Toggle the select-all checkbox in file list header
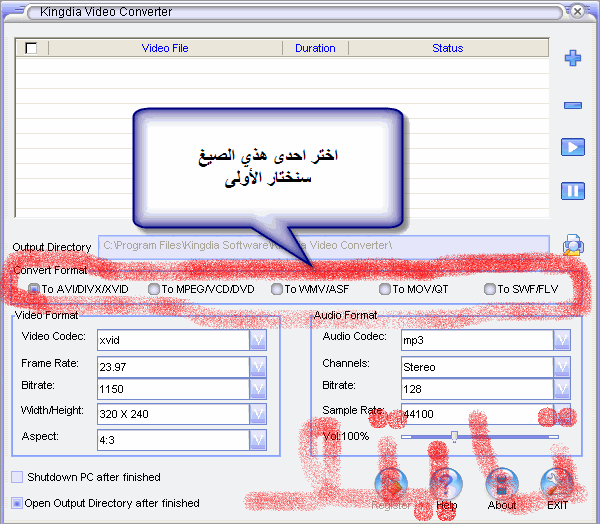The width and height of the screenshot is (600, 524). [x=31, y=48]
